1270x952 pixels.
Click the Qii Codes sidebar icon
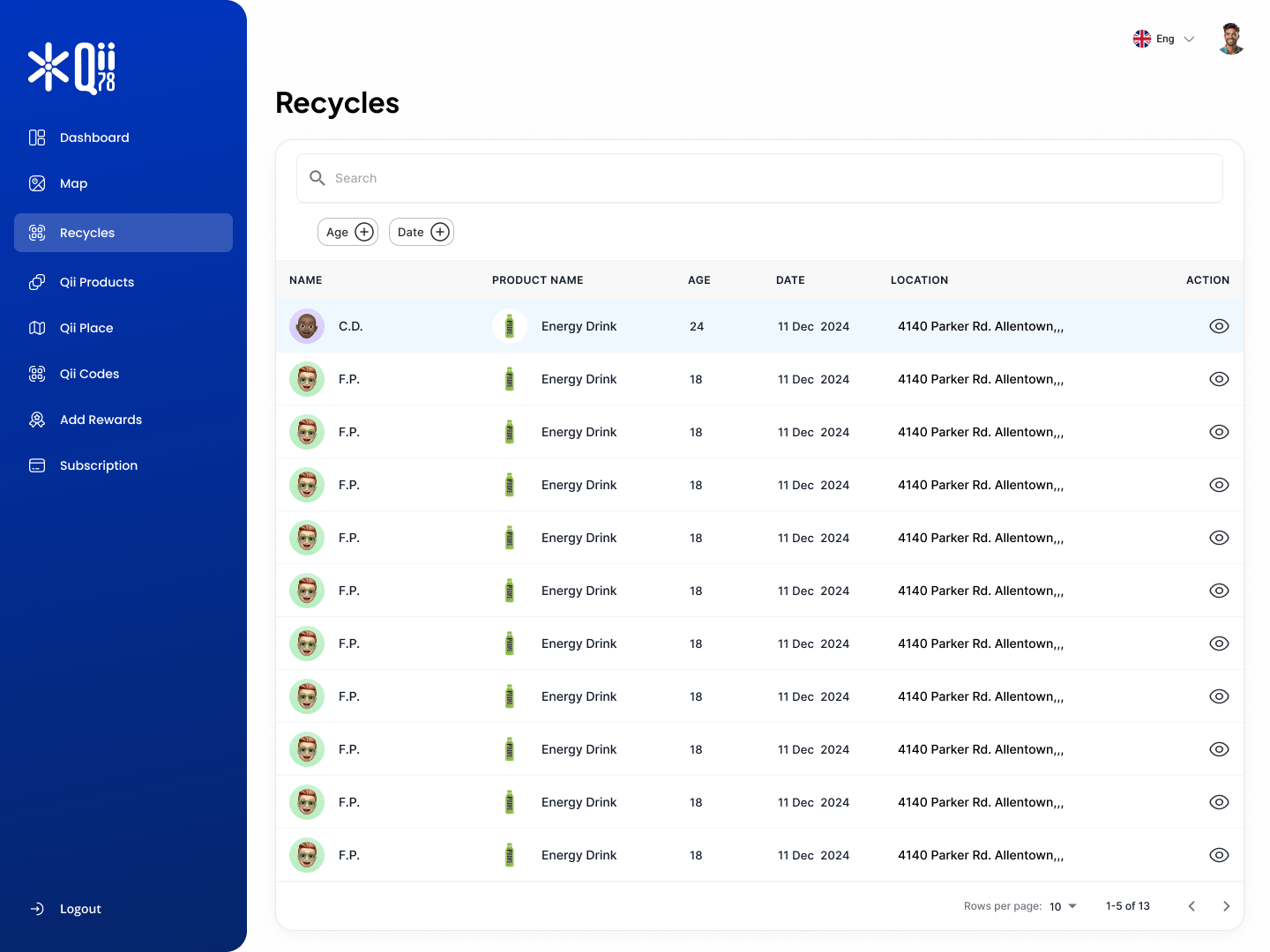37,374
